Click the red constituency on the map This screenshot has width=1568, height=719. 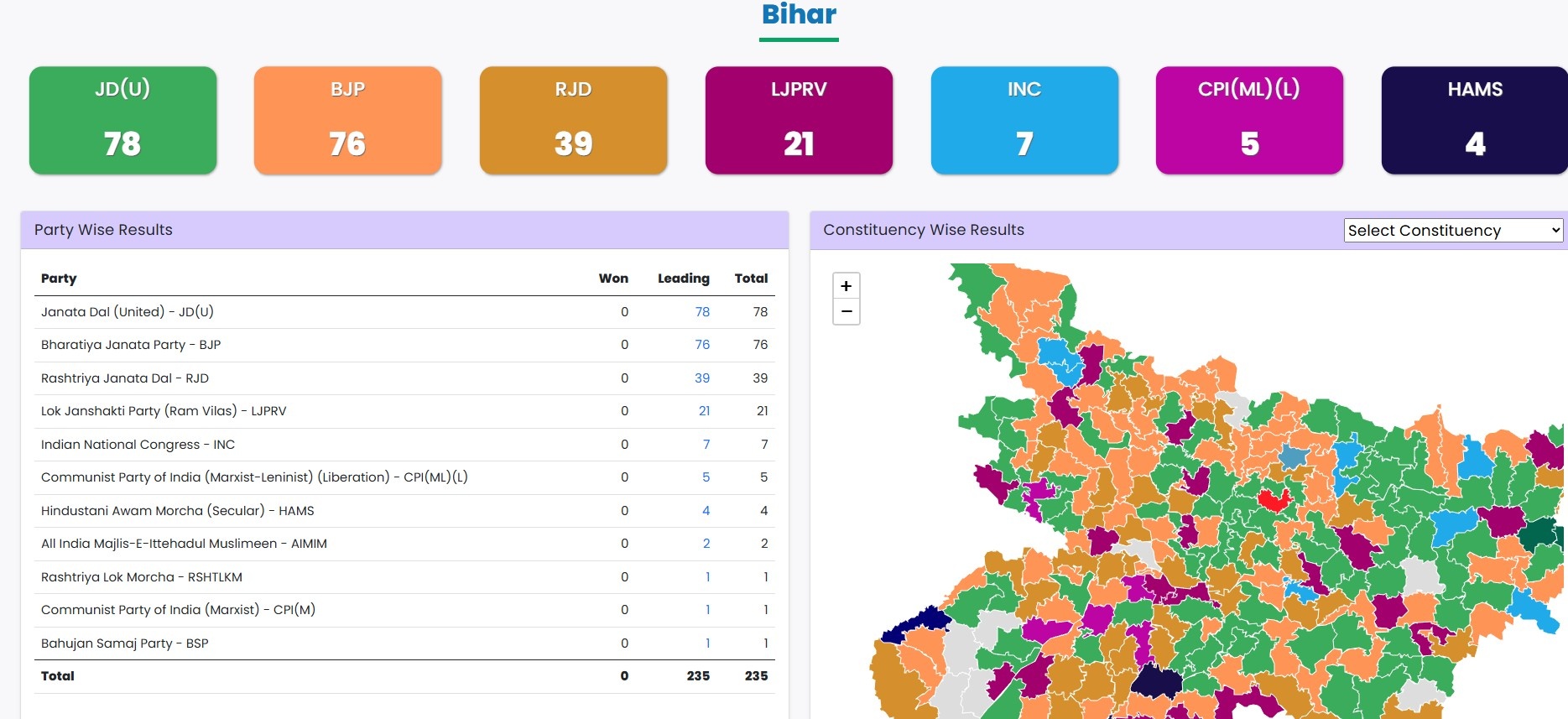point(1274,500)
